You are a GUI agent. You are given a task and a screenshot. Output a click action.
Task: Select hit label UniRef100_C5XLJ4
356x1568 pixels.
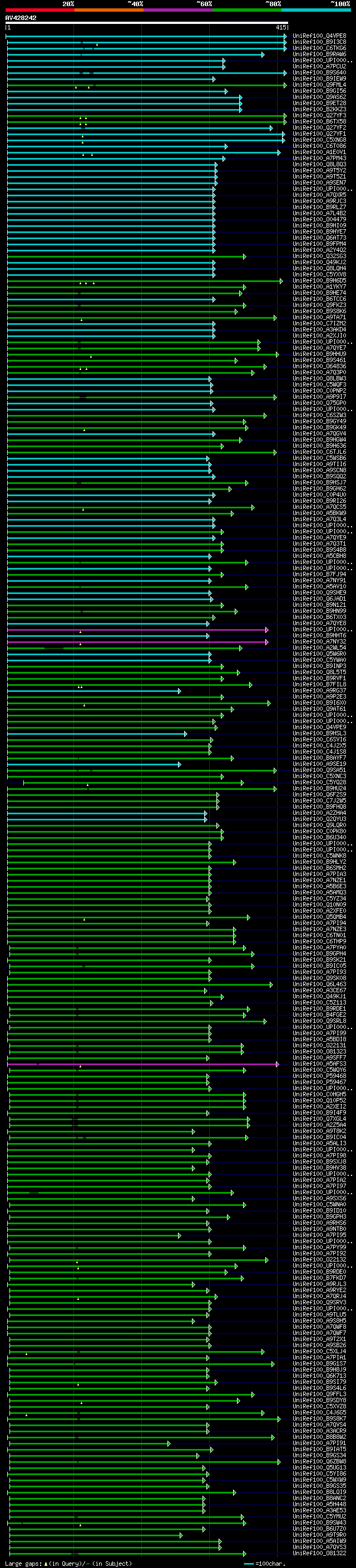click(319, 1351)
